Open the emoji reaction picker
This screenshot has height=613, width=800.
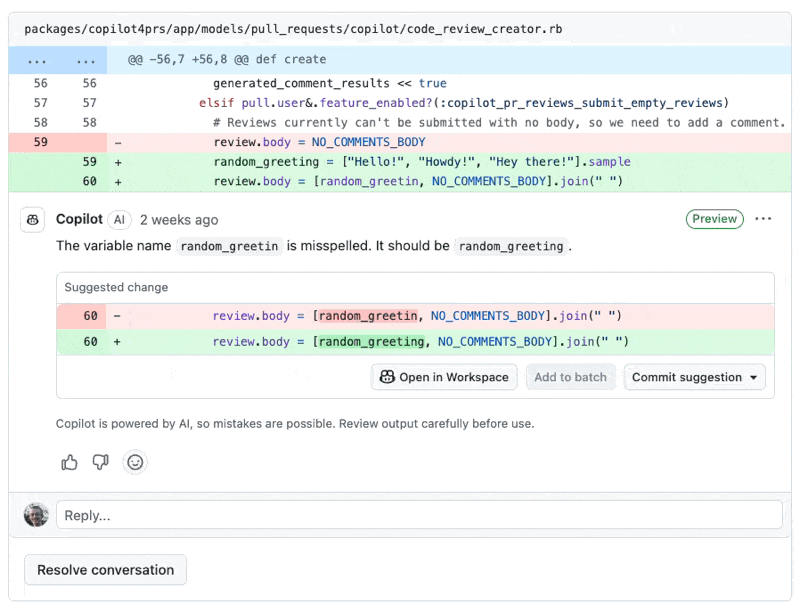pos(135,462)
